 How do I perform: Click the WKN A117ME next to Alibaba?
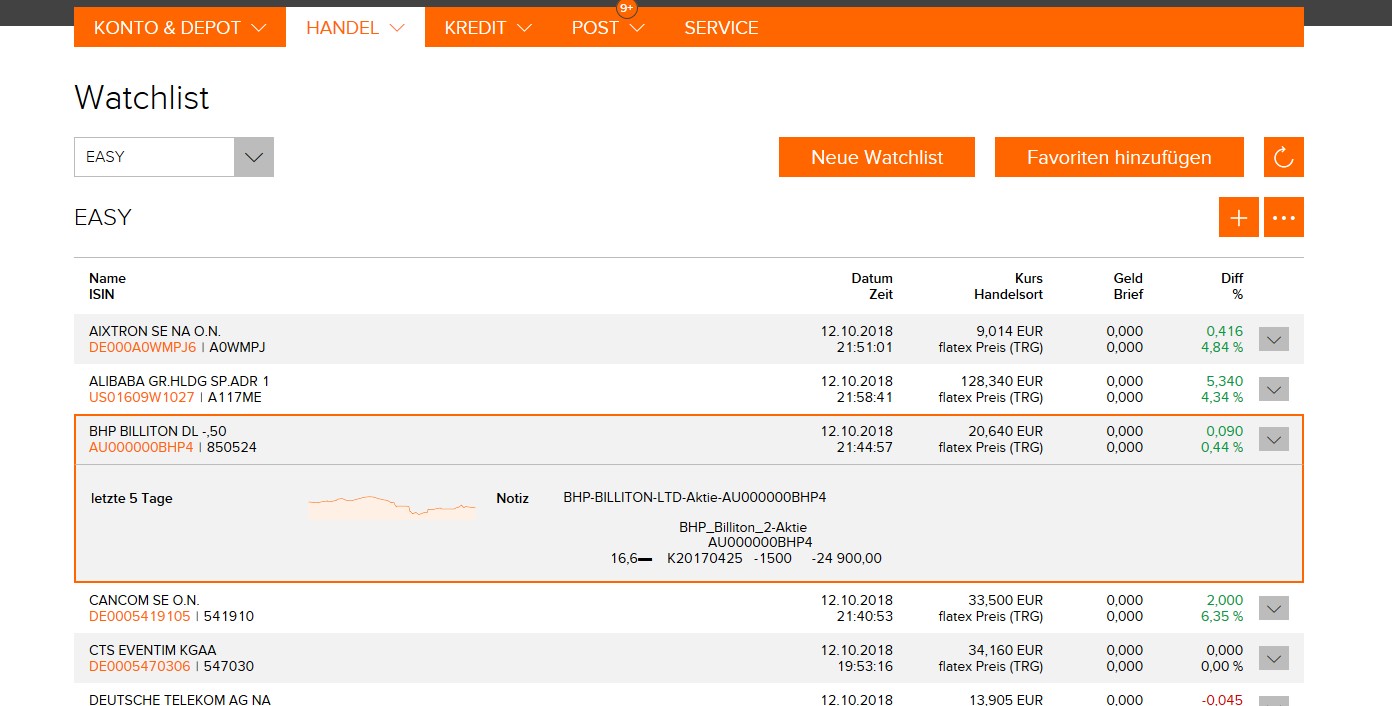pyautogui.click(x=236, y=397)
